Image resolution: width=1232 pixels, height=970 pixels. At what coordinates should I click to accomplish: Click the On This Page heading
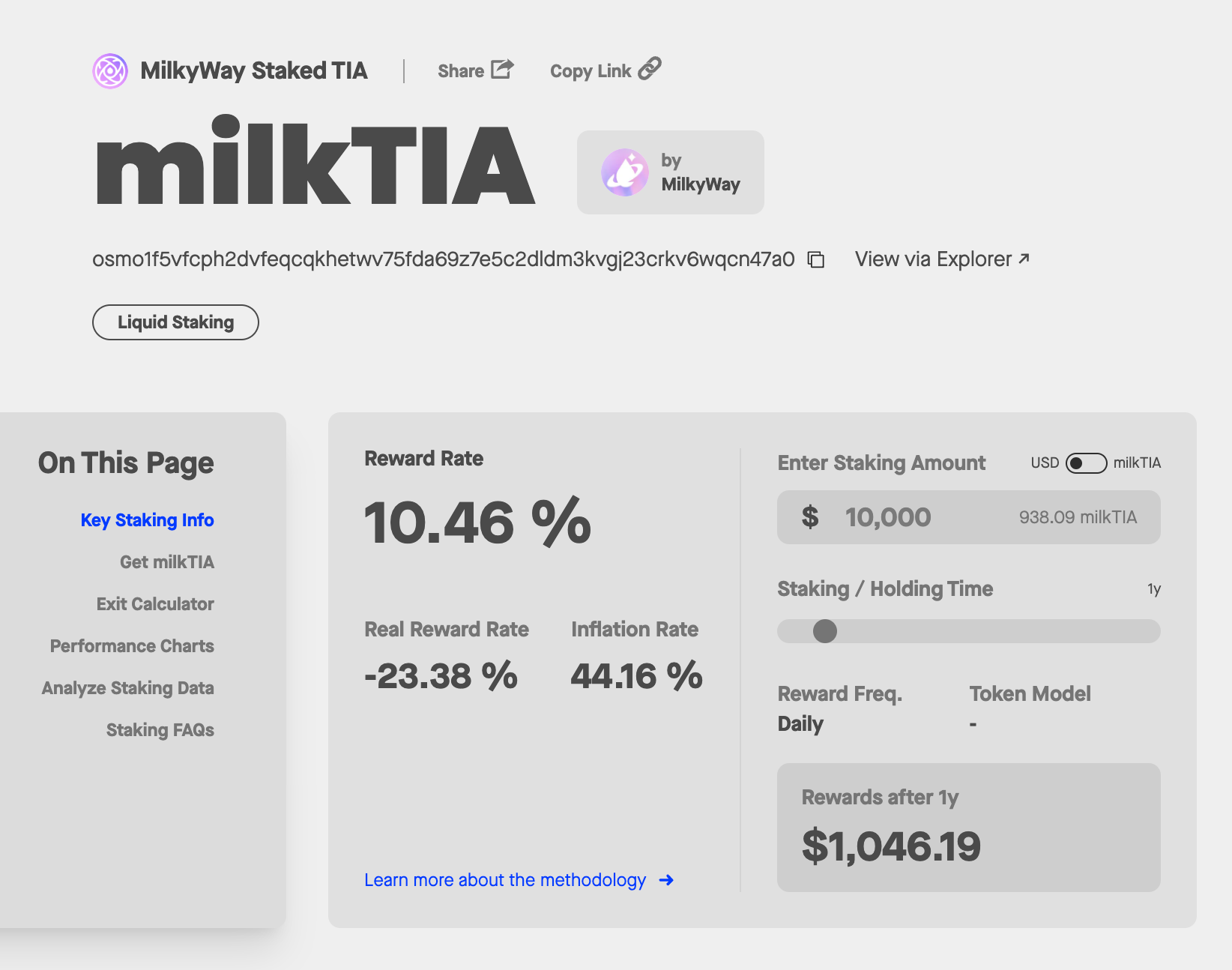pyautogui.click(x=126, y=463)
